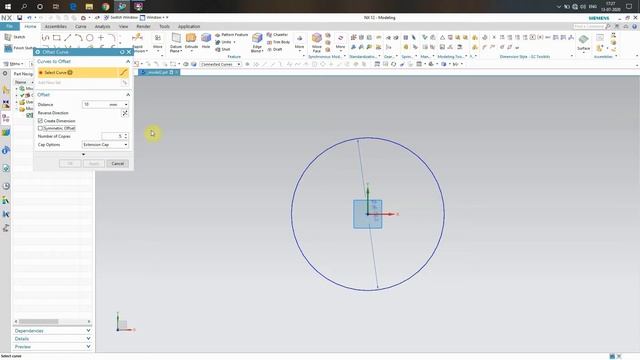Select the Line sketch tool
The width and height of the screenshot is (640, 360).
(67, 38)
